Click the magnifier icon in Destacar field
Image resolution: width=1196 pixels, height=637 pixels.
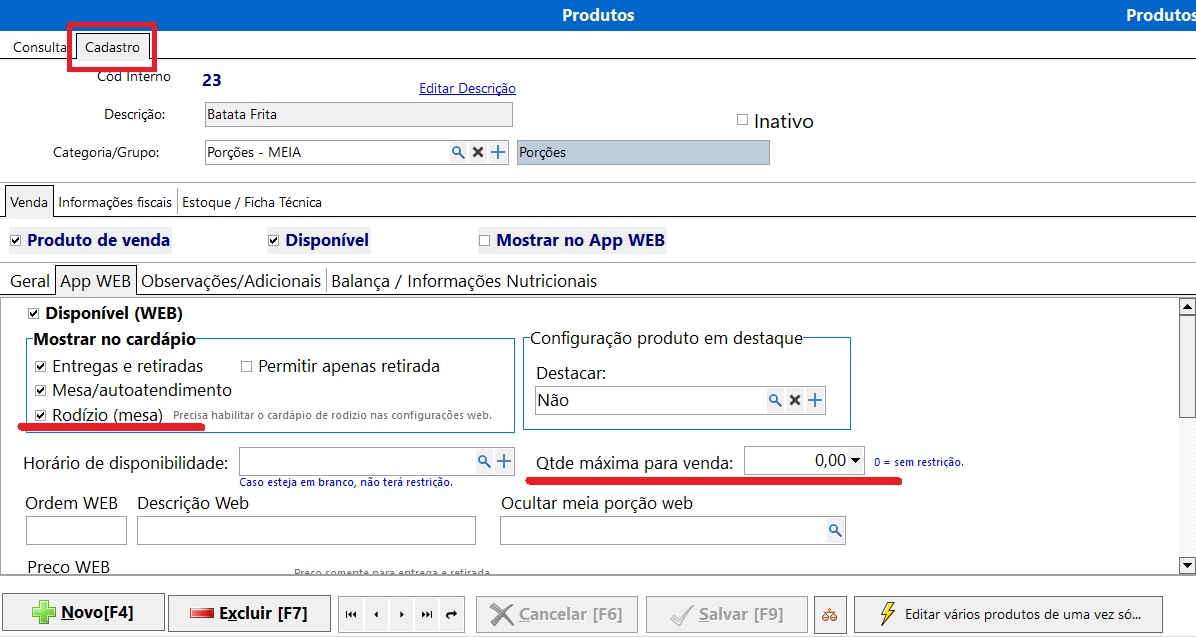(774, 401)
